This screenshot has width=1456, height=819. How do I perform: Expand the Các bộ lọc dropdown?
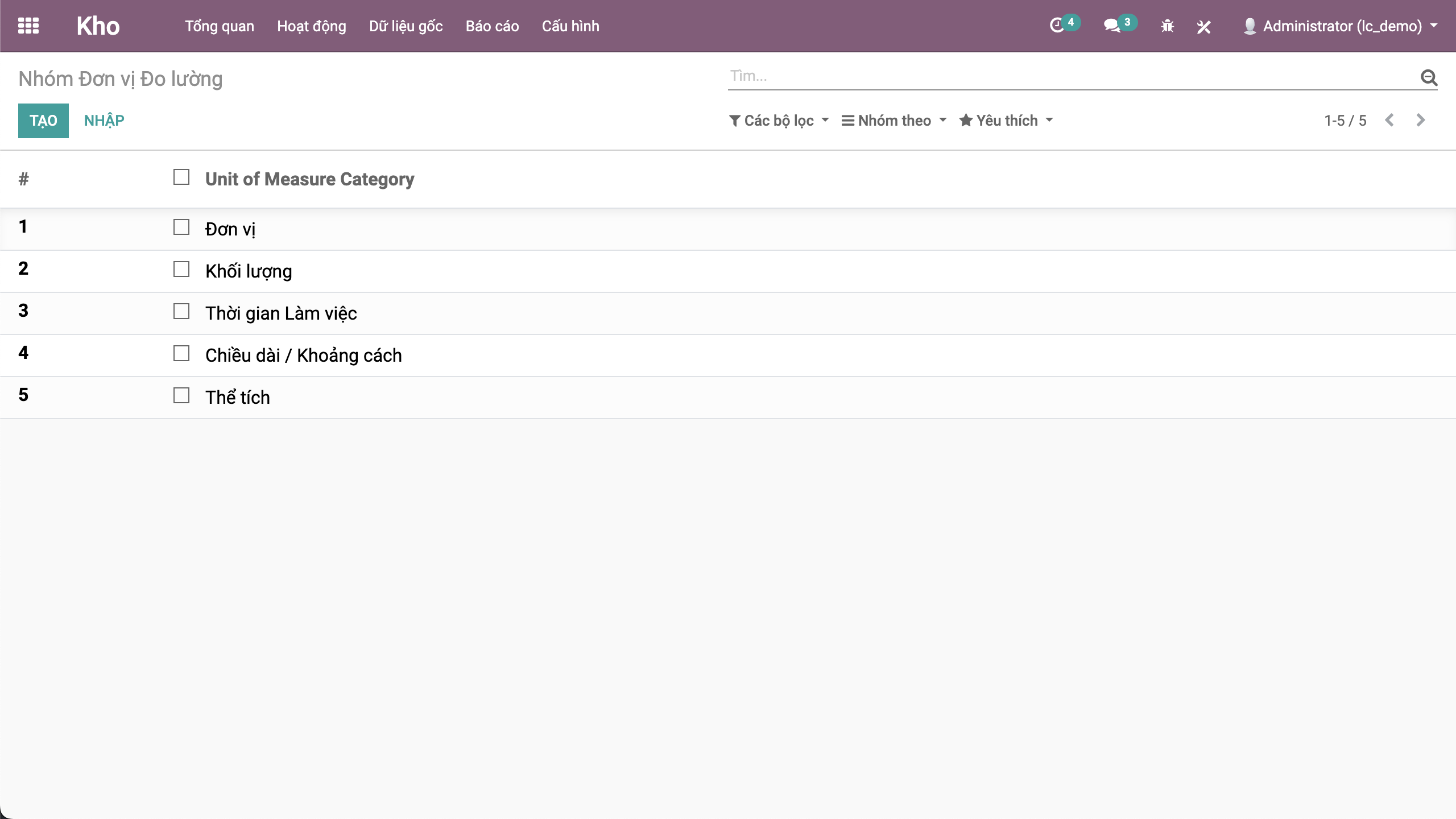[x=779, y=121]
